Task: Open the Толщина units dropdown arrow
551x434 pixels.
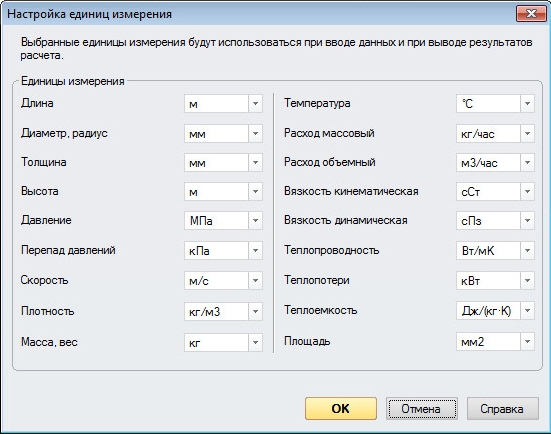Action: [255, 163]
